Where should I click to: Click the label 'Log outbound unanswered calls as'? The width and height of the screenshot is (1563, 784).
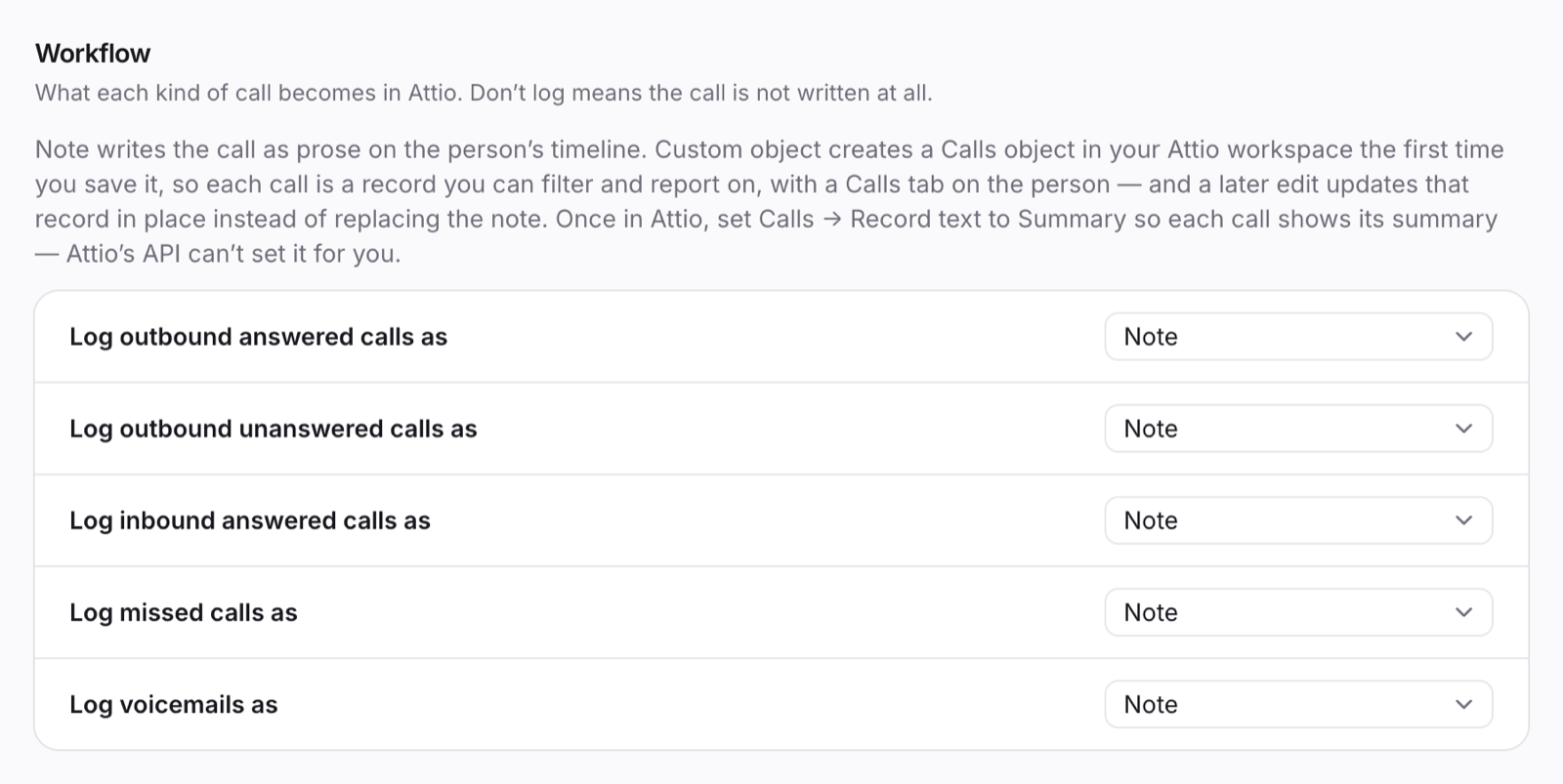(x=274, y=429)
